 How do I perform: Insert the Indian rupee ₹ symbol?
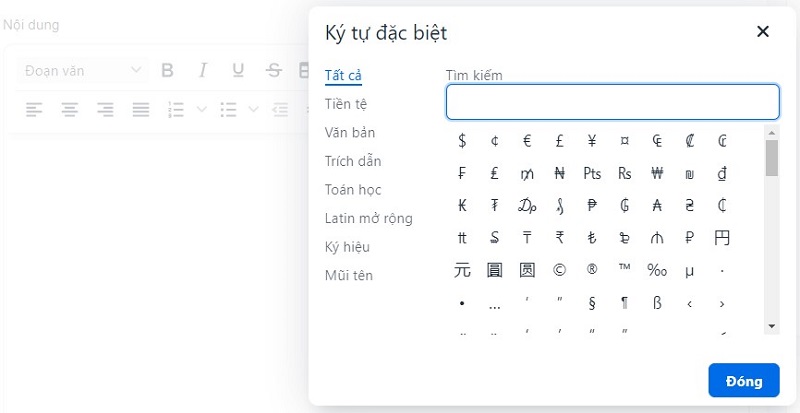coord(559,238)
